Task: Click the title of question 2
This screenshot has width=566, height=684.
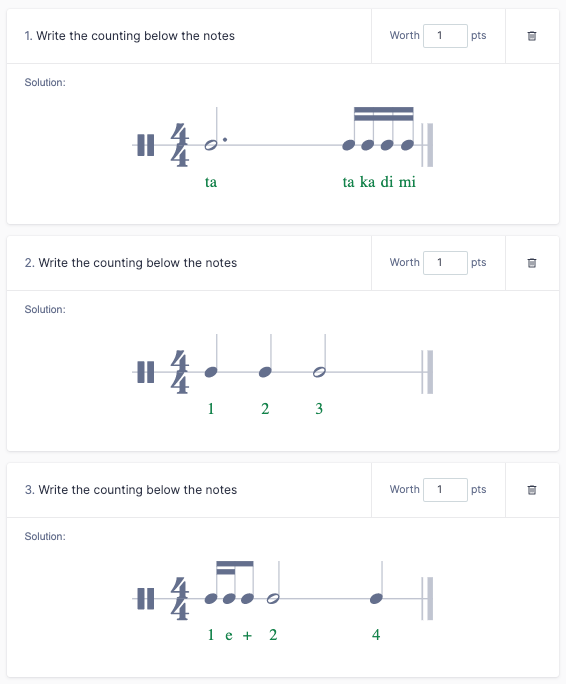Action: tap(130, 263)
